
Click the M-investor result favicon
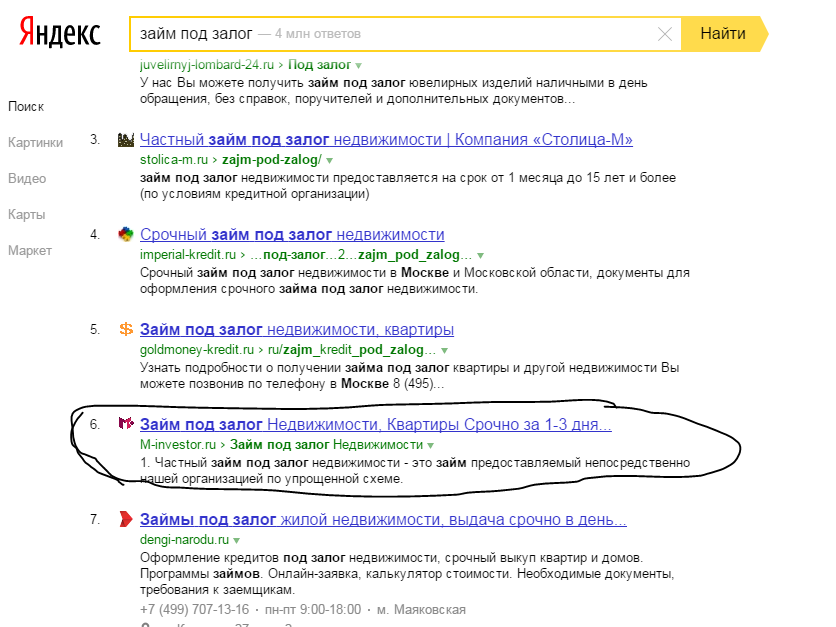[126, 424]
